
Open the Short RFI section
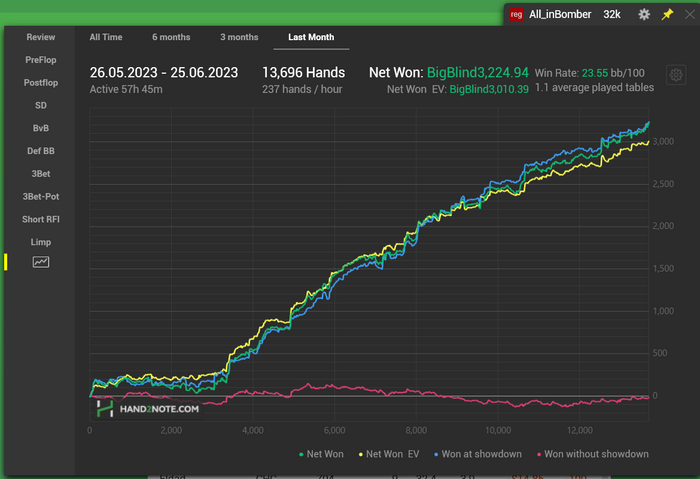[41, 219]
